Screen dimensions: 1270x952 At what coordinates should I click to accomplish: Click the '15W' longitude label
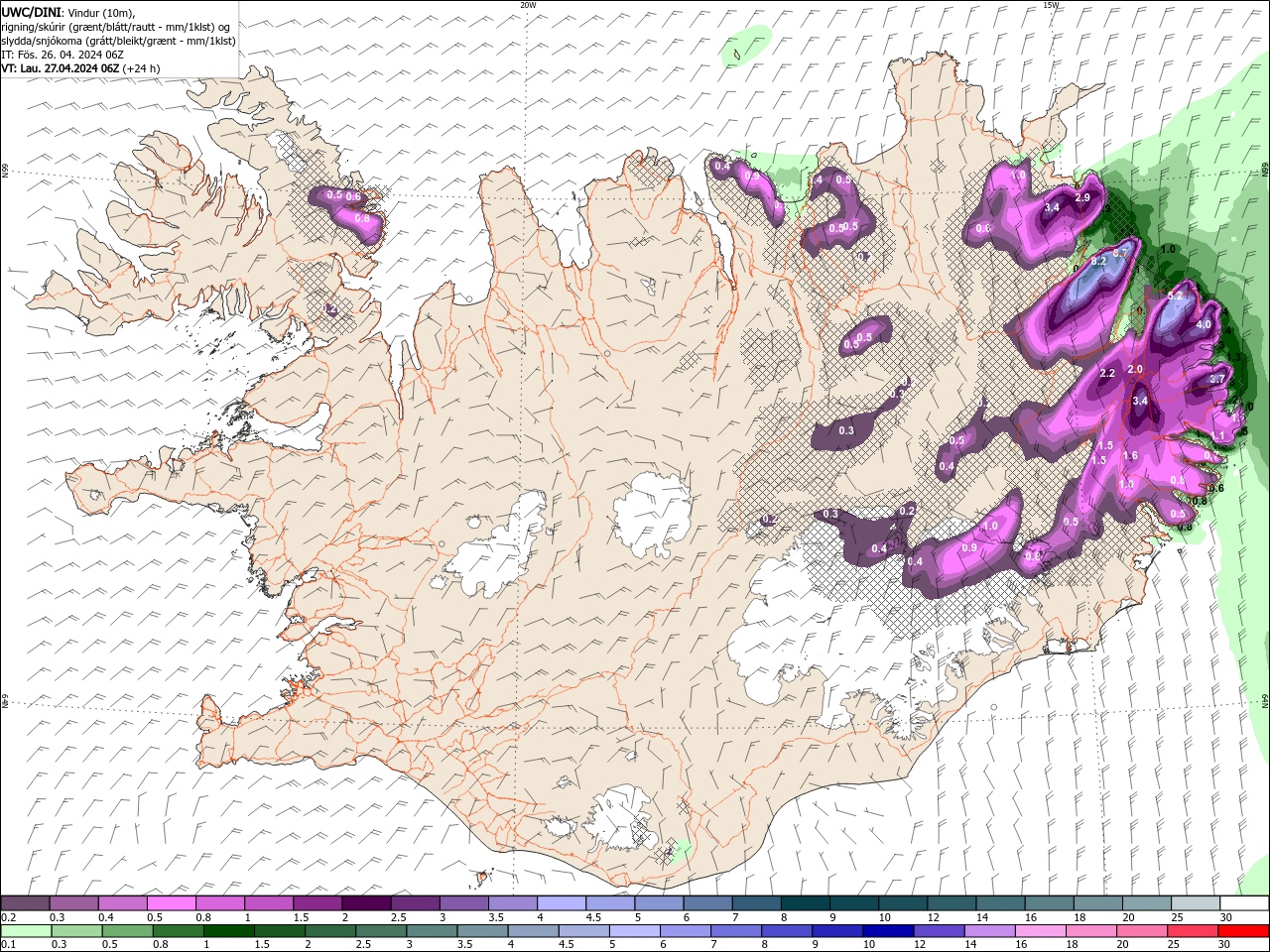(x=1051, y=5)
